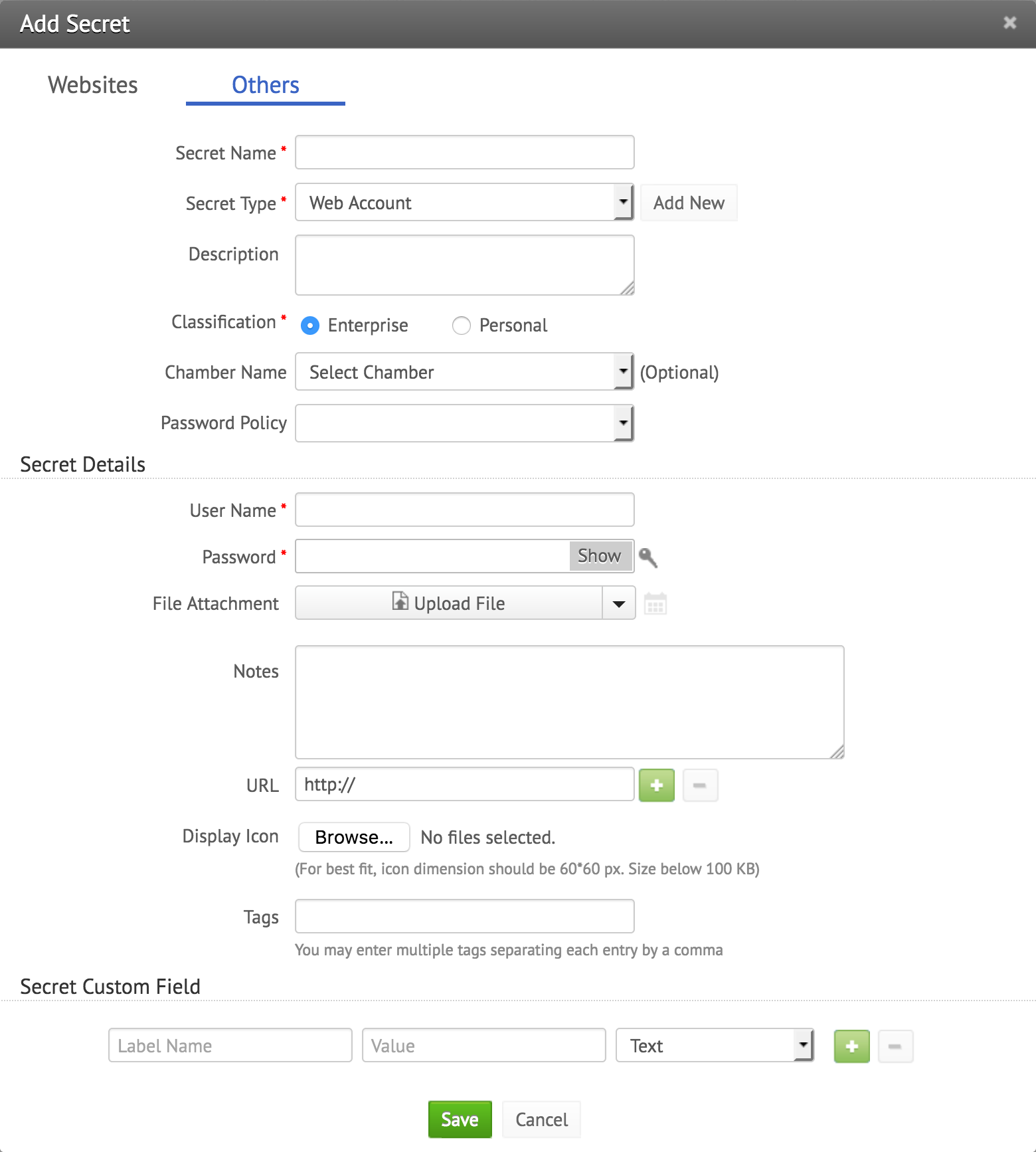Open the Upload File arrow menu
Screen dimensions: 1036x1152
[619, 603]
